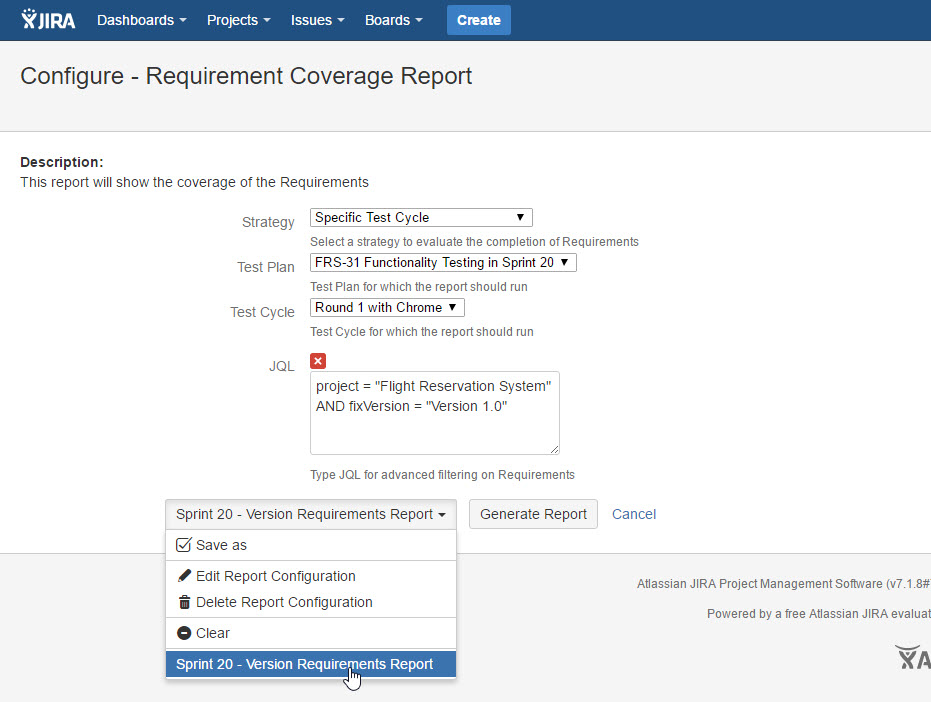Click the Cancel link
Image resolution: width=931 pixels, height=702 pixels.
click(634, 514)
